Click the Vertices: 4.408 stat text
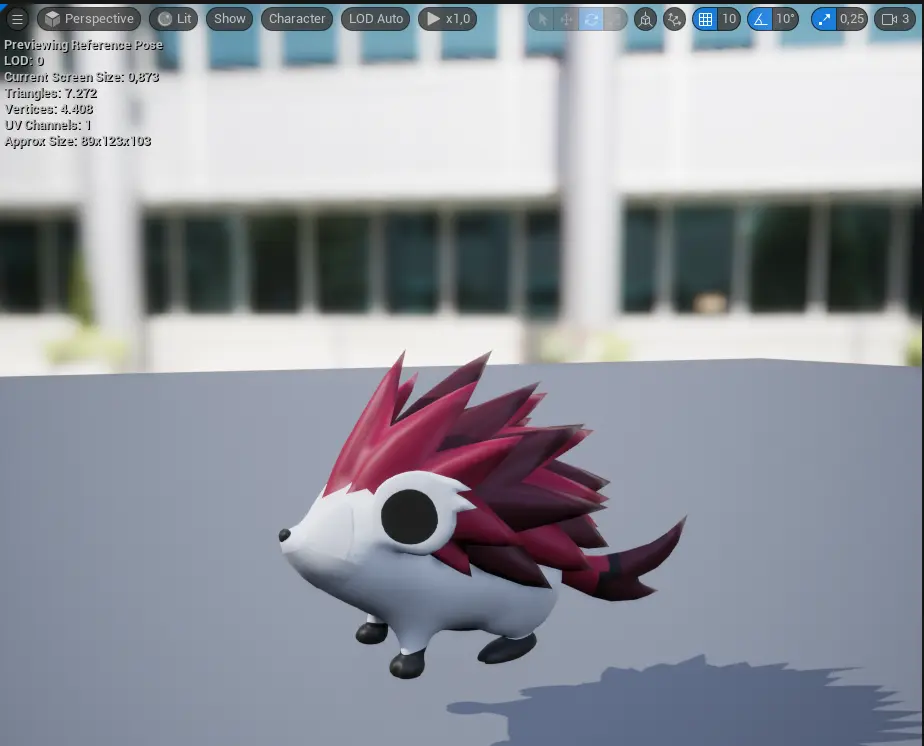 tap(49, 109)
